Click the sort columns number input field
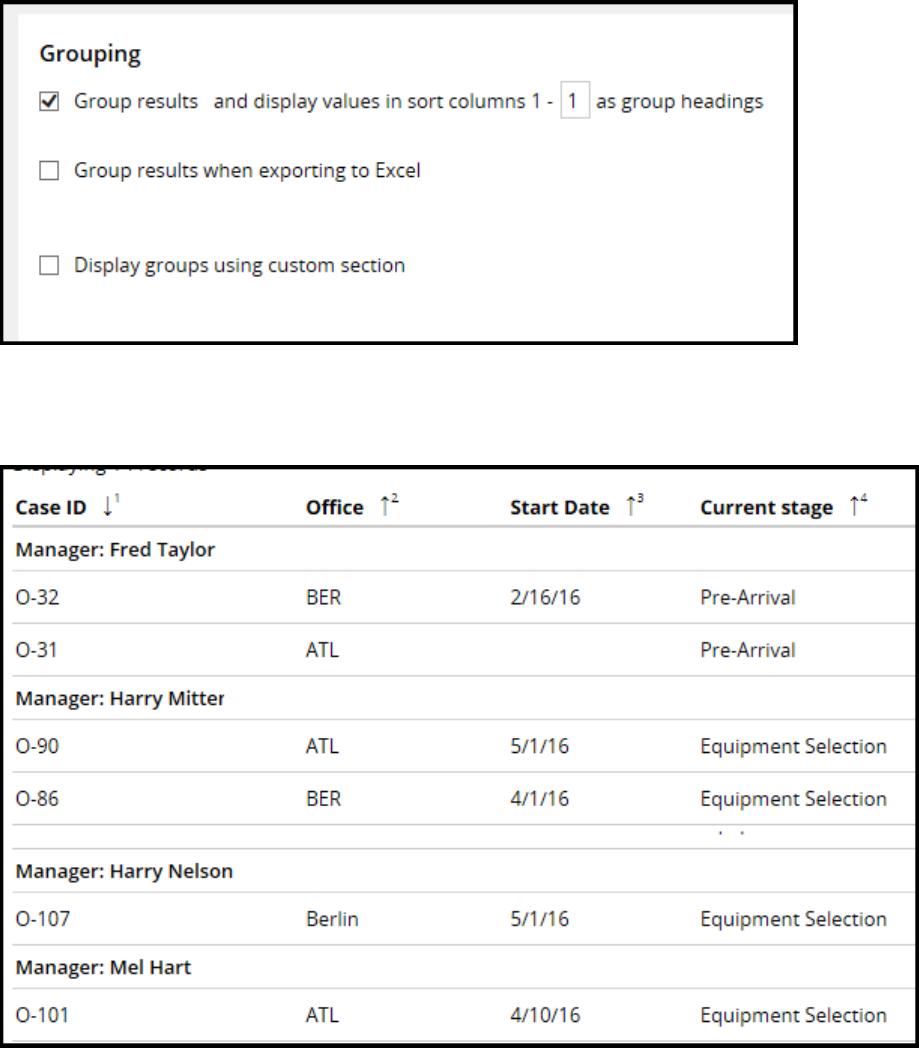 (x=574, y=102)
